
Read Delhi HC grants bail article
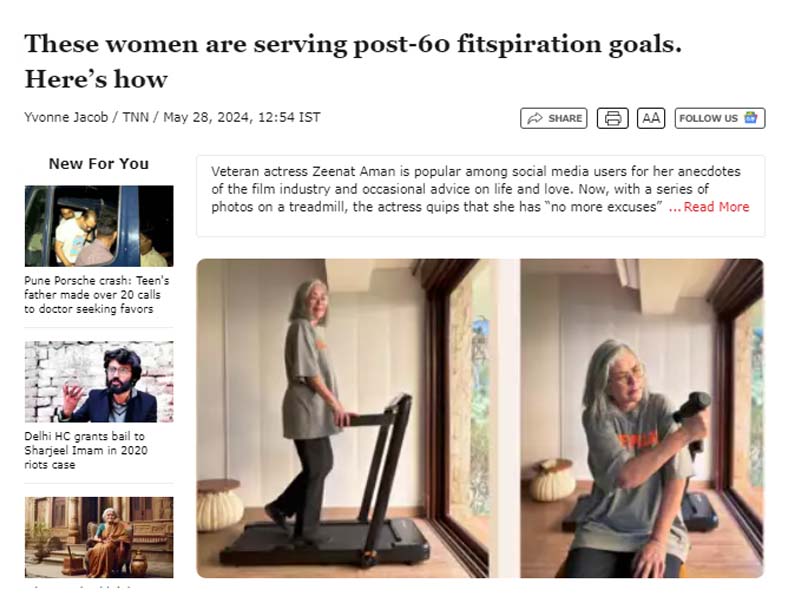coord(86,451)
